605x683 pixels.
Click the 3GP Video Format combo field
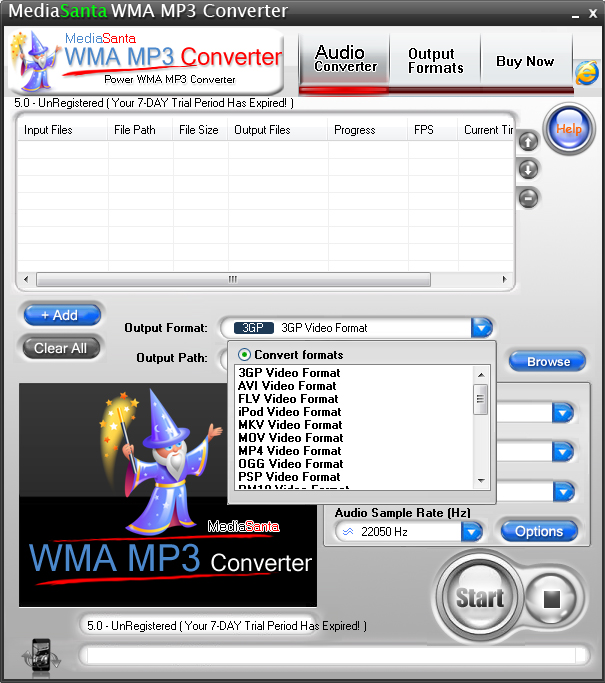tap(356, 328)
